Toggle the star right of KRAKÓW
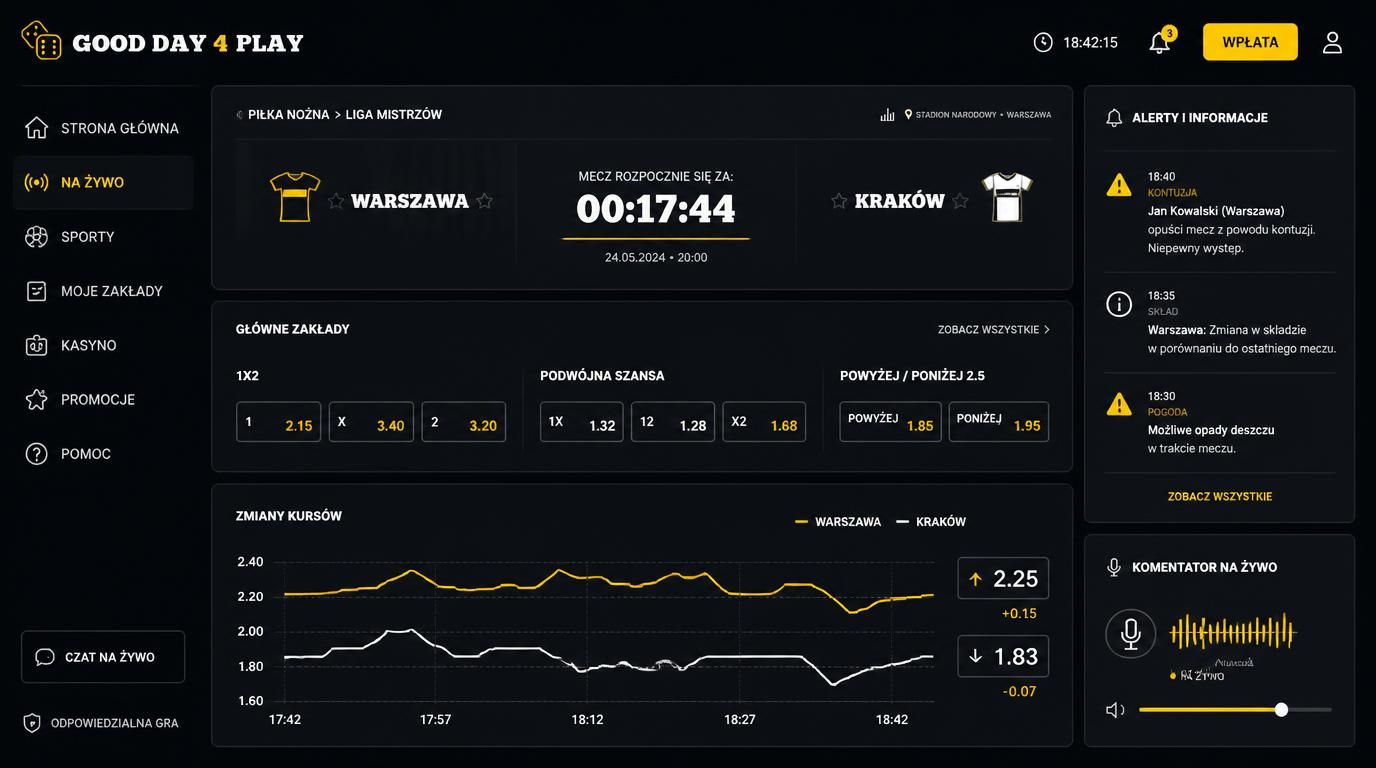The width and height of the screenshot is (1376, 768). click(x=960, y=201)
